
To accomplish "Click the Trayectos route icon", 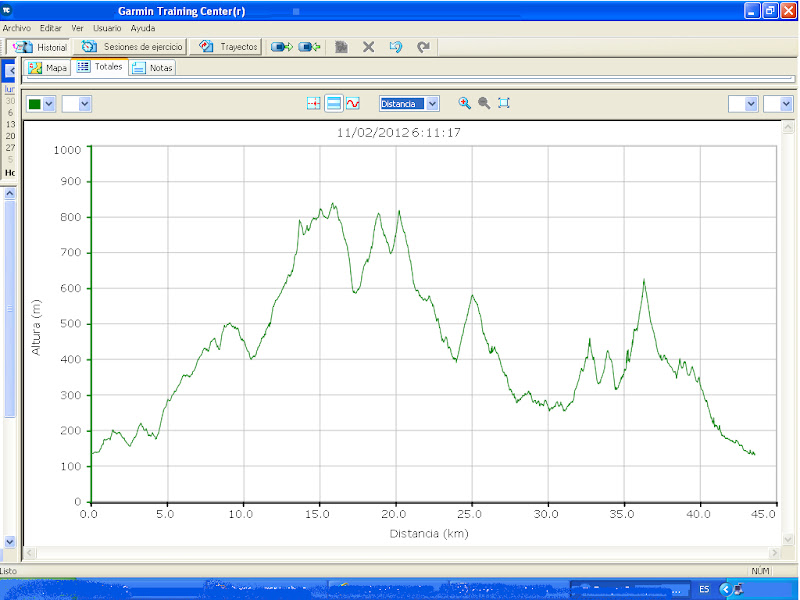I will pos(206,46).
